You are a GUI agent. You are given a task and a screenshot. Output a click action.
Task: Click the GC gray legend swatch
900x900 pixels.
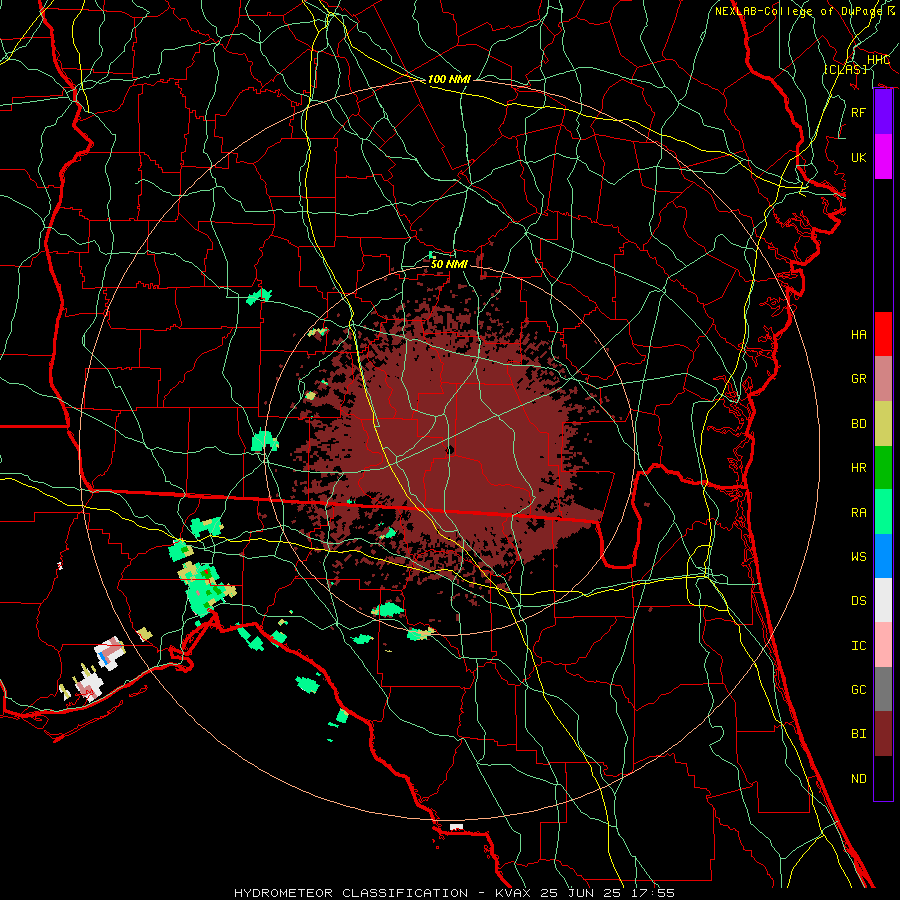(883, 689)
